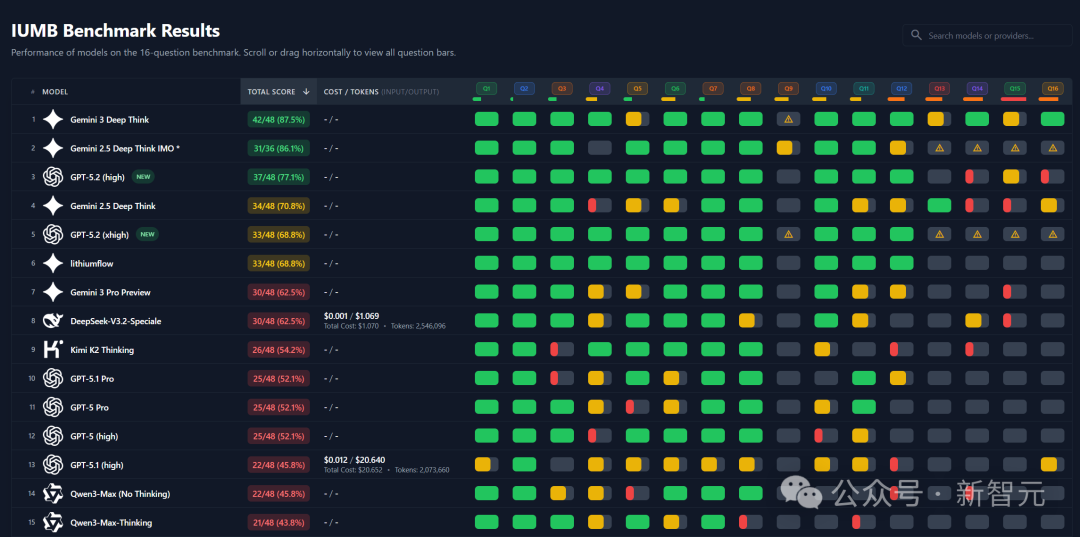Select the Q13 question tag
Screen dimensions: 1080x537
tap(939, 89)
